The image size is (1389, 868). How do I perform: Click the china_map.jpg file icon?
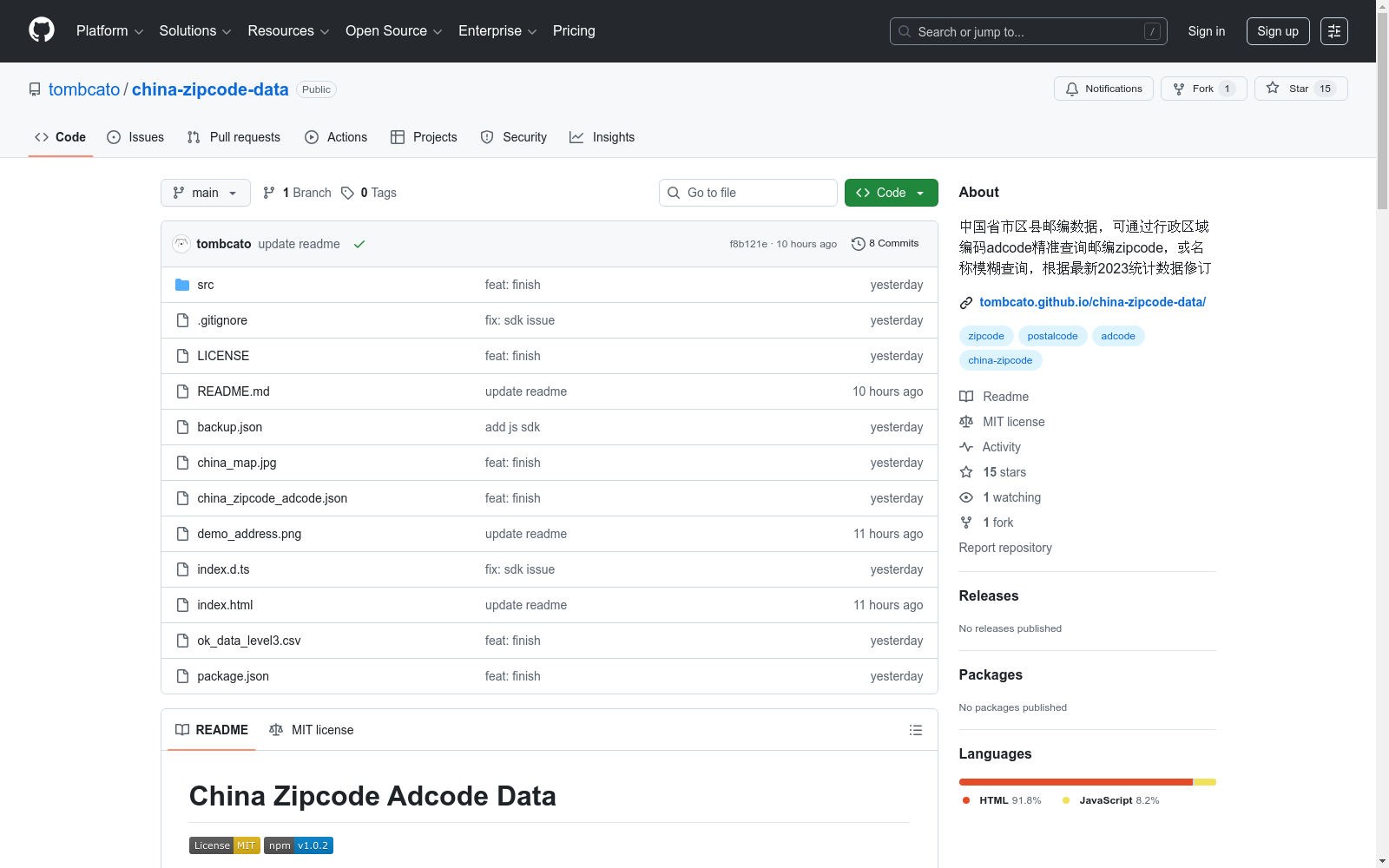click(182, 463)
